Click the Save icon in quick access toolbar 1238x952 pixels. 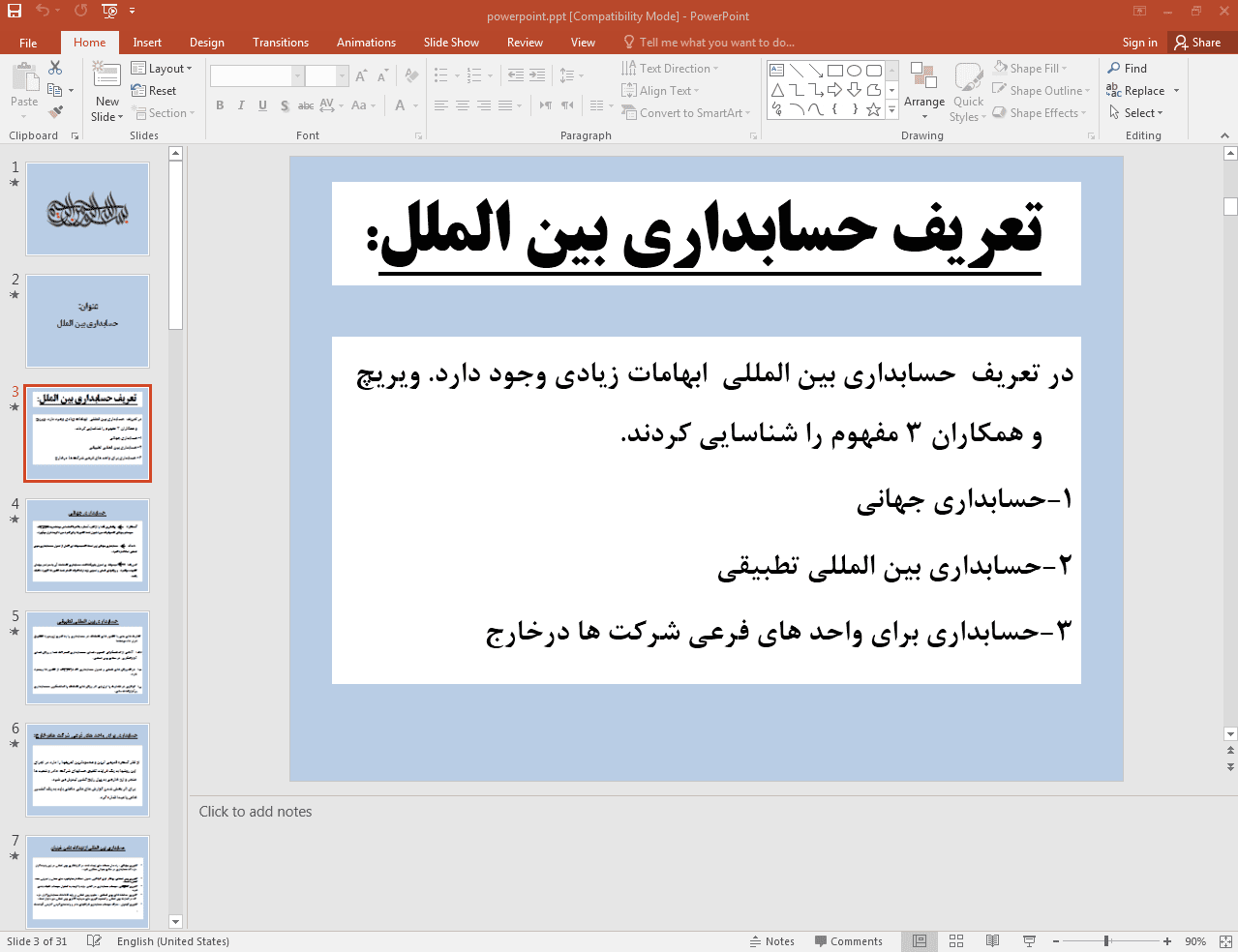coord(15,11)
